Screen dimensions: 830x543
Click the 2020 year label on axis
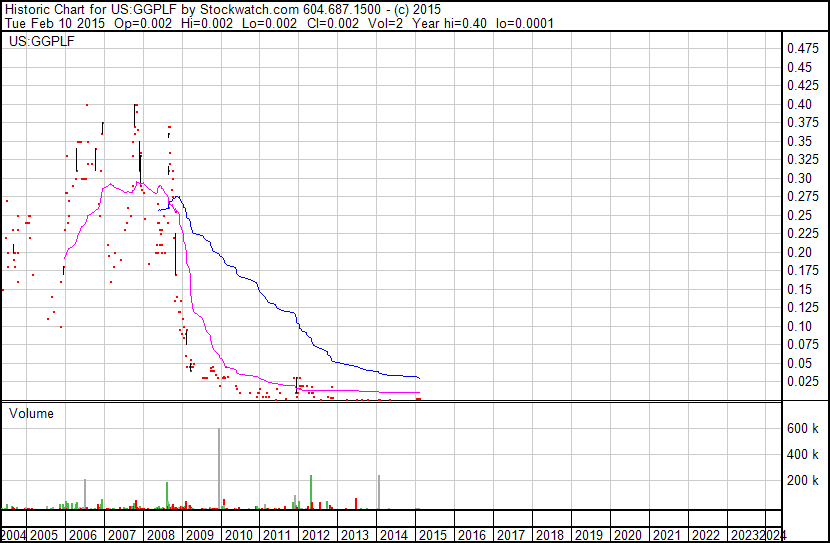tap(628, 535)
